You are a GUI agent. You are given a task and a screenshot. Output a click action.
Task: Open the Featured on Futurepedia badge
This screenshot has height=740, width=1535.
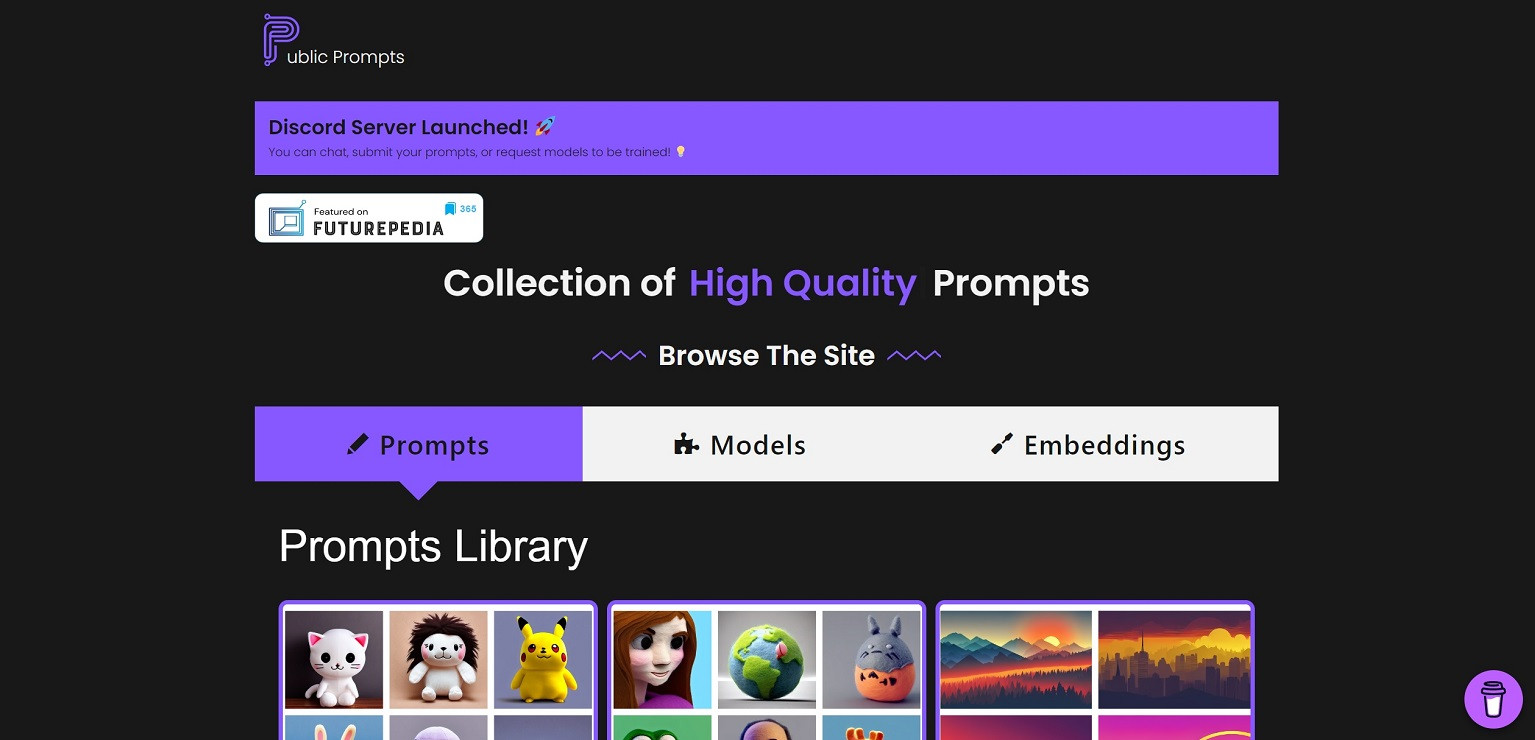click(x=369, y=218)
